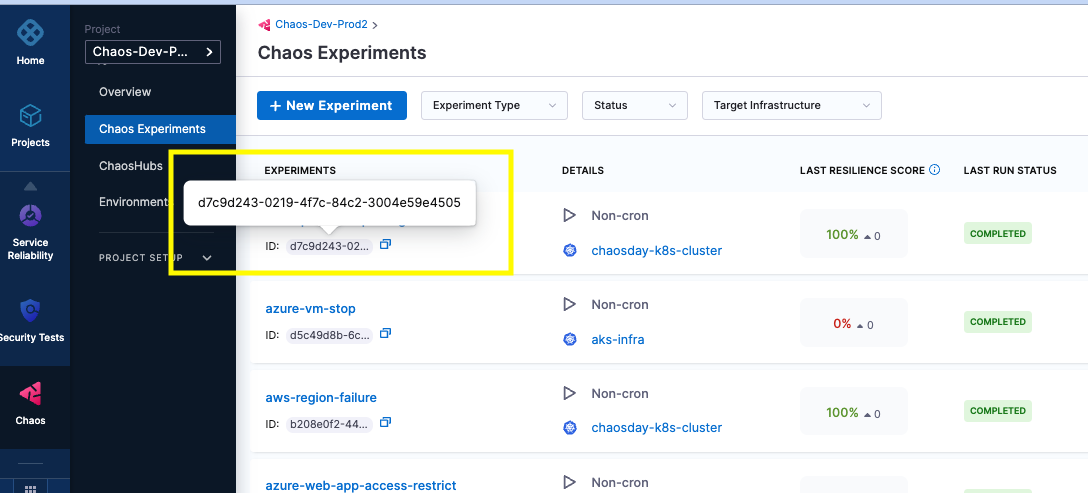Open Service Reliability module icon
The height and width of the screenshot is (493, 1088).
point(30,216)
